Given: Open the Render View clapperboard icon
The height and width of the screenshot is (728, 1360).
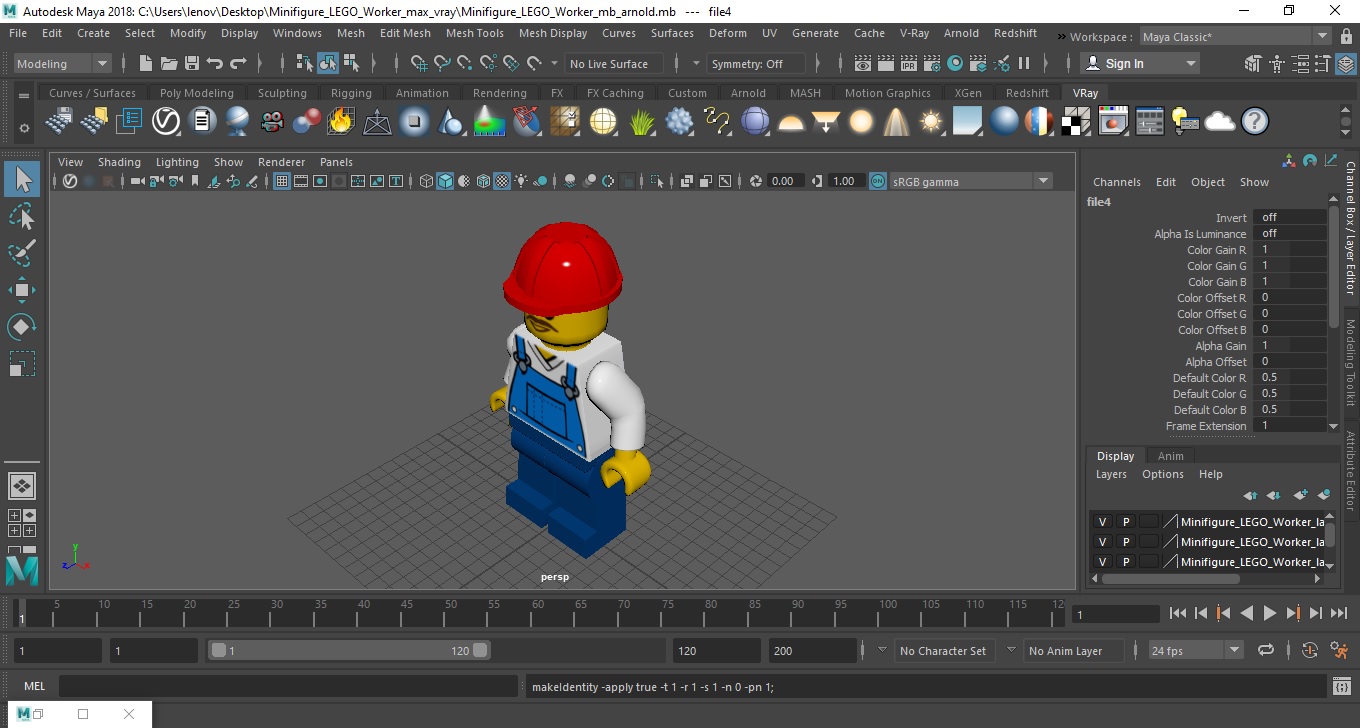Looking at the screenshot, I should pyautogui.click(x=863, y=64).
